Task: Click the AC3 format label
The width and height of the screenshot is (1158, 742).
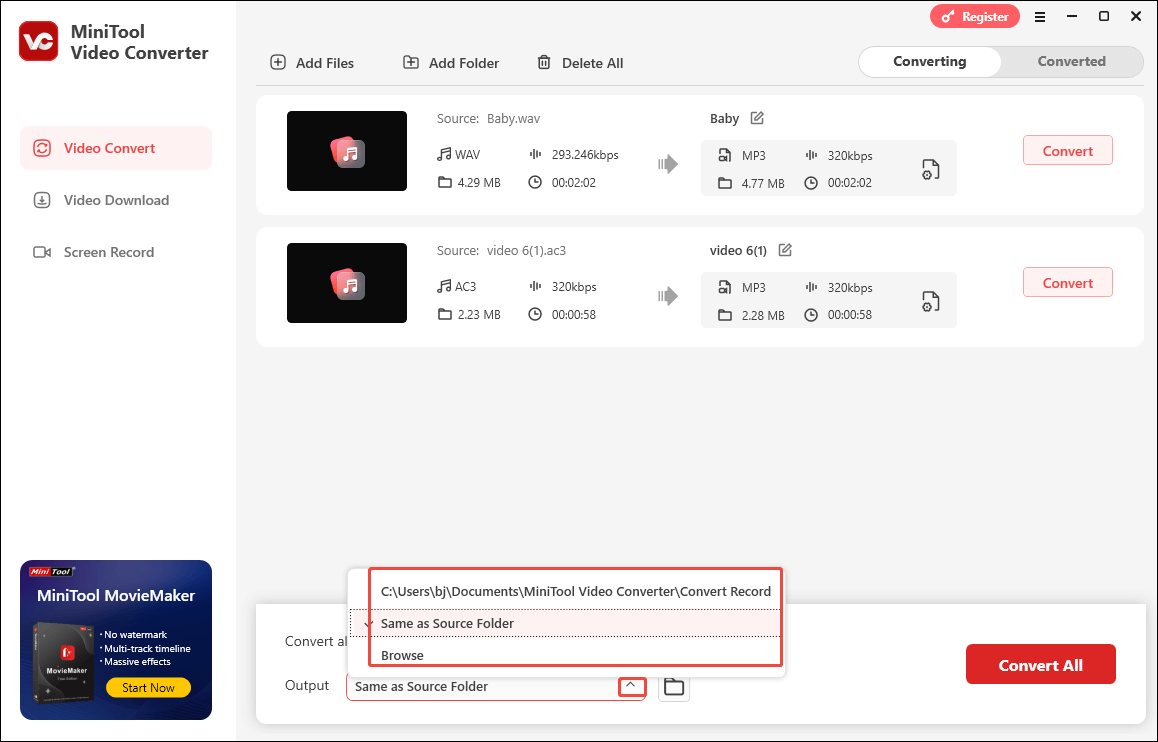Action: (465, 286)
